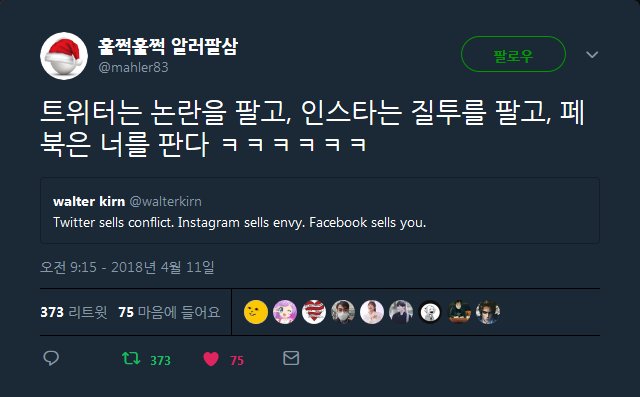The height and width of the screenshot is (397, 640).
Task: Send via direct message envelope icon
Action: pos(291,358)
